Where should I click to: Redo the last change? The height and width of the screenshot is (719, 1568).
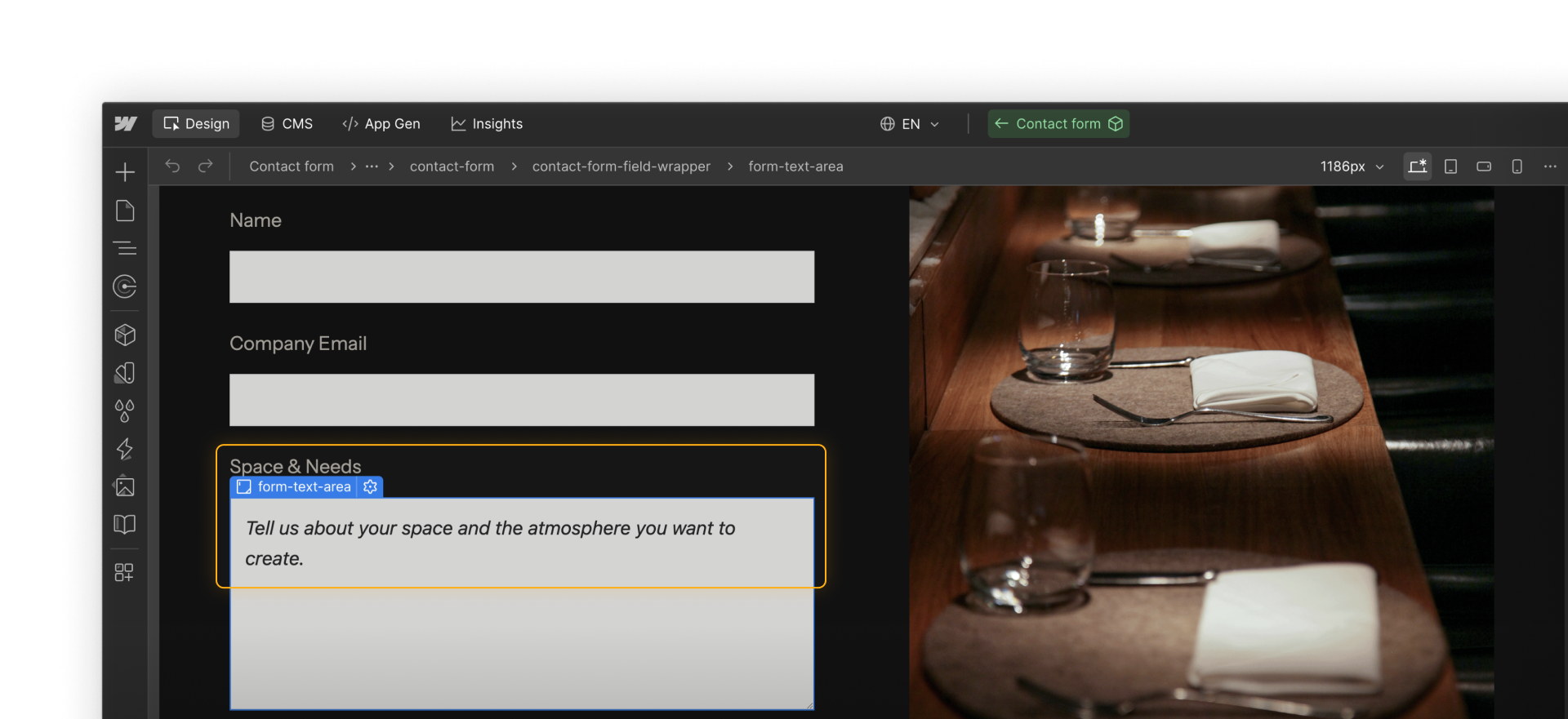205,166
